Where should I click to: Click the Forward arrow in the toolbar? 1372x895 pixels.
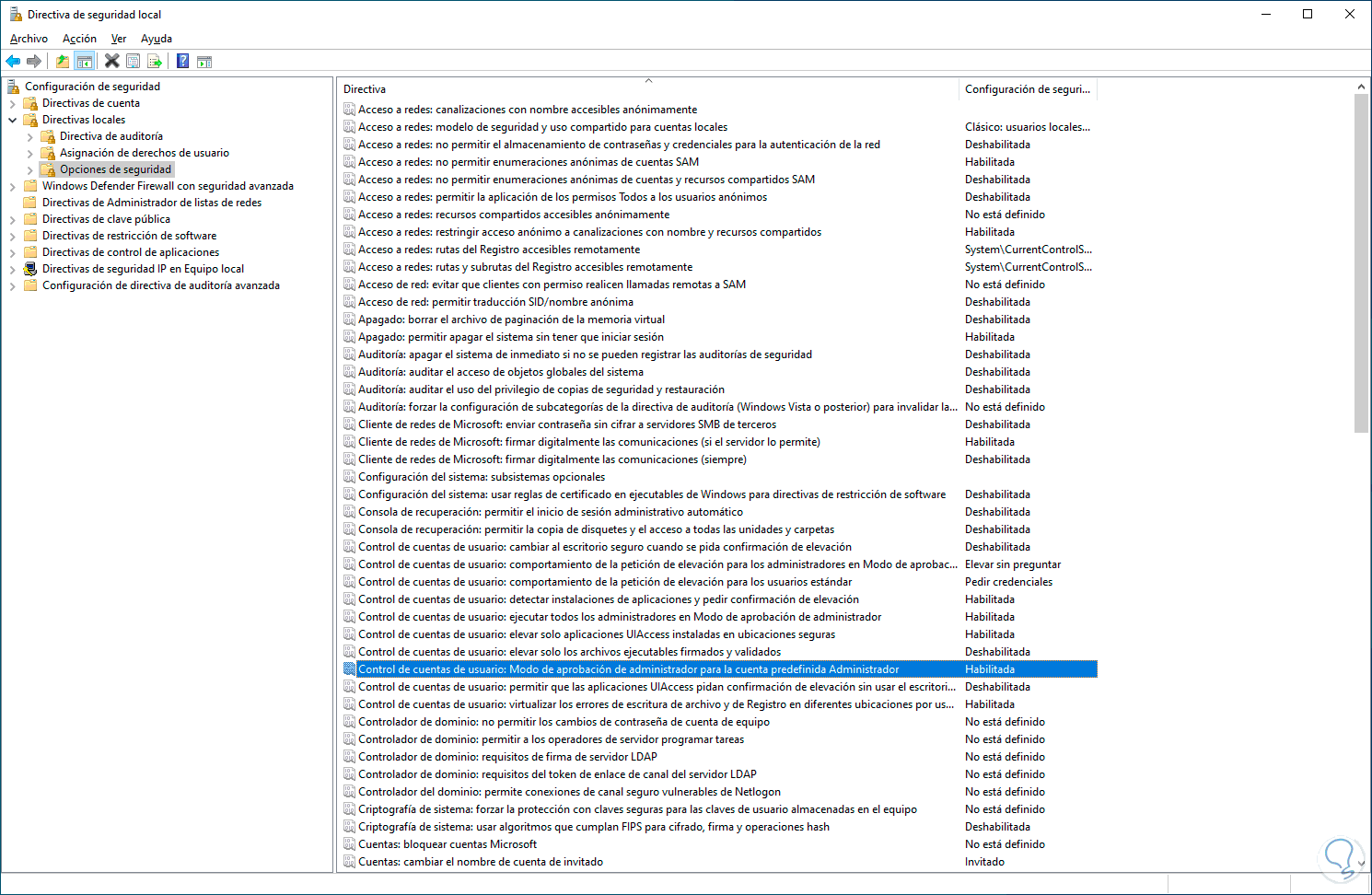point(34,62)
